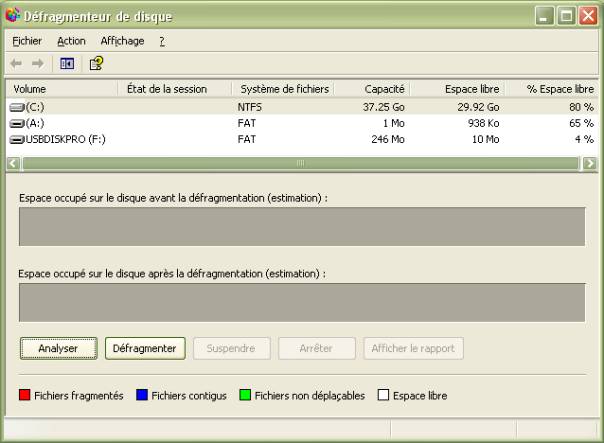Click the horizontal scrollbar left arrow
Screen dimensions: 604x443
click(x=13, y=163)
